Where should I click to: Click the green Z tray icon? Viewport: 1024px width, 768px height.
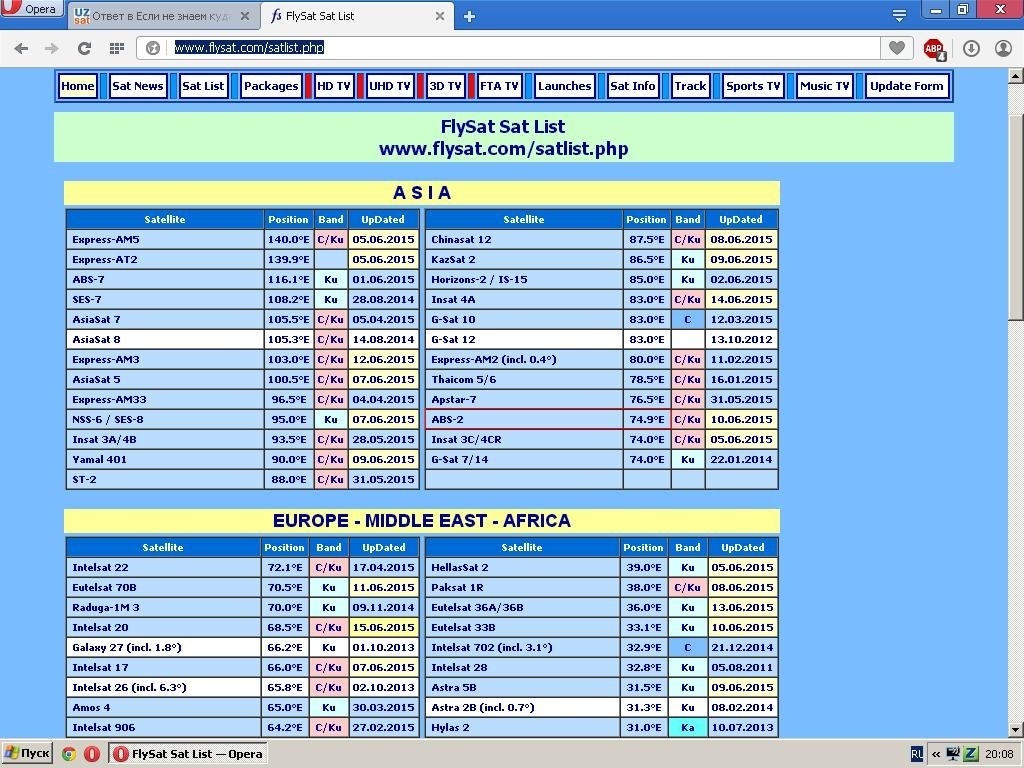click(970, 754)
